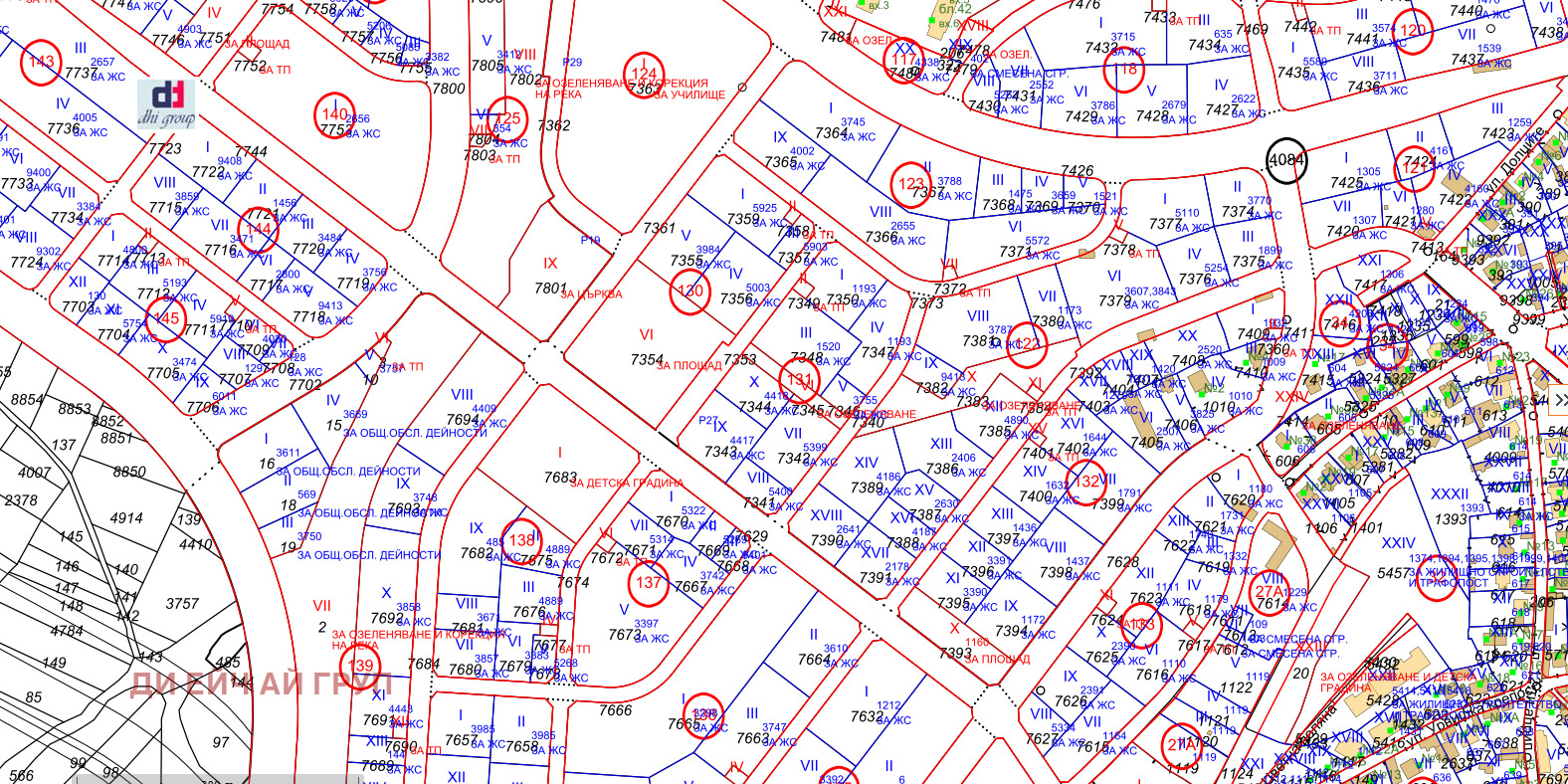Click parcel number 4914
Screen dimensions: 1568x784
coord(126,517)
